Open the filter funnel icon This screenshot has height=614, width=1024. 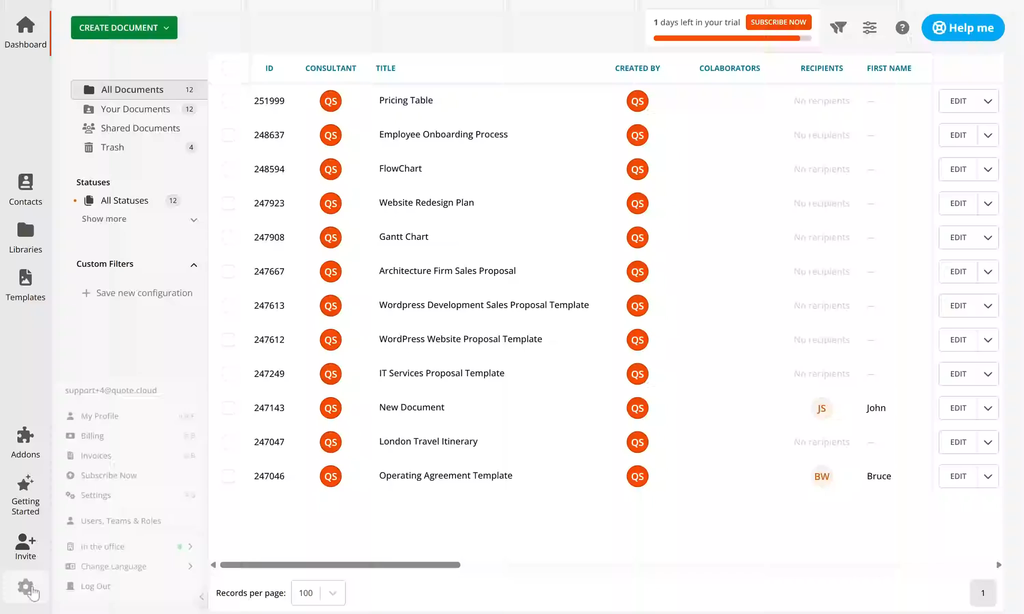tap(838, 28)
